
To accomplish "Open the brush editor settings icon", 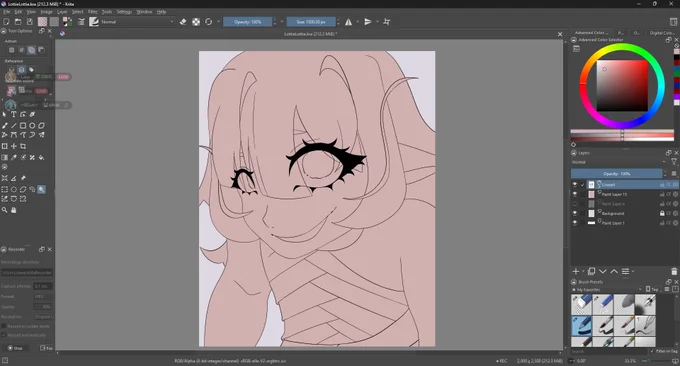I will 81,21.
